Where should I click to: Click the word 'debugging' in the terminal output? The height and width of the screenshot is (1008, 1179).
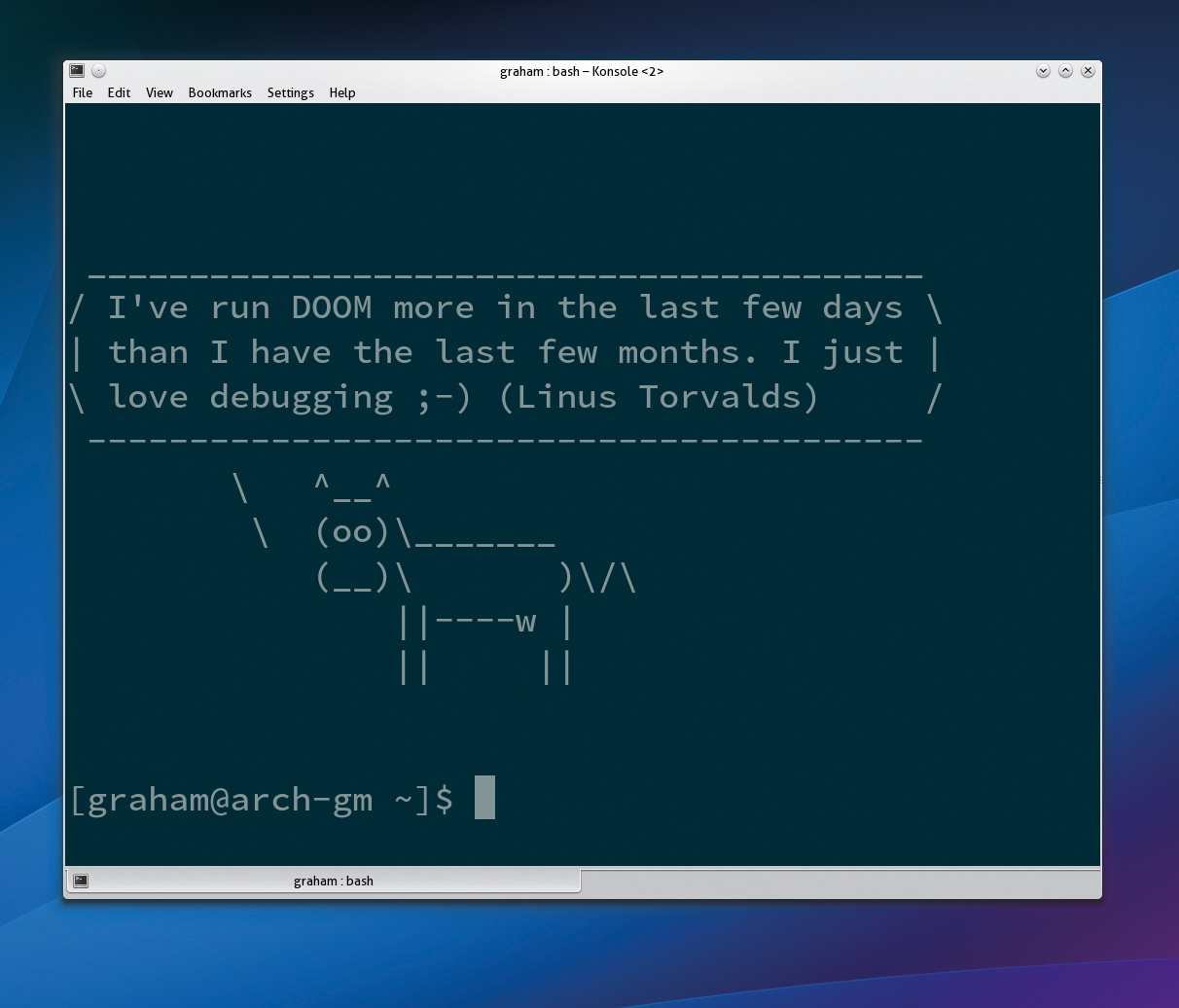pyautogui.click(x=301, y=398)
